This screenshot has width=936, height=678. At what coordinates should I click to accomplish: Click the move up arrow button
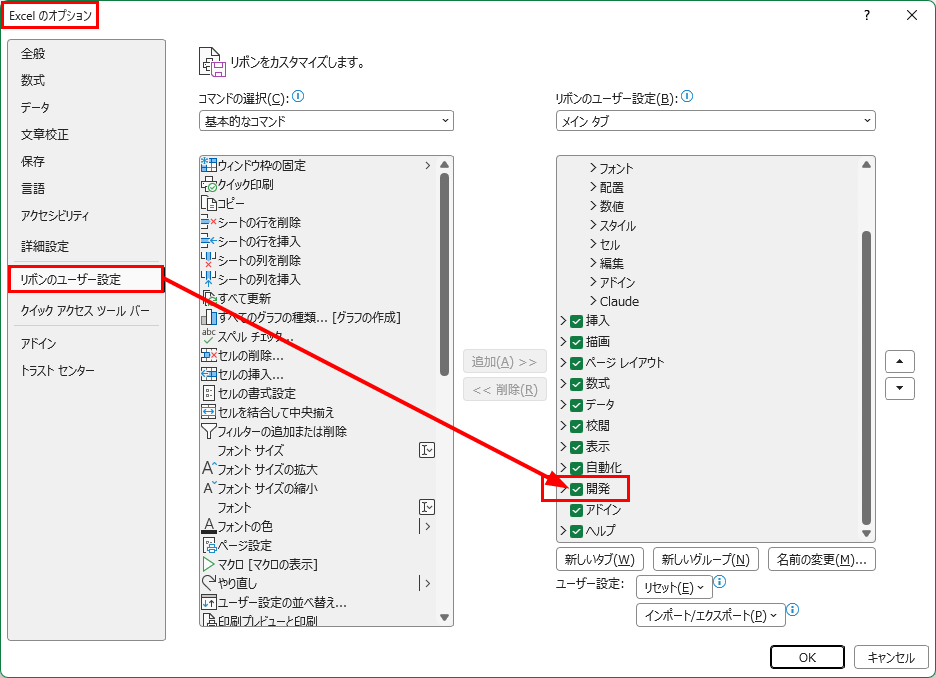(900, 362)
